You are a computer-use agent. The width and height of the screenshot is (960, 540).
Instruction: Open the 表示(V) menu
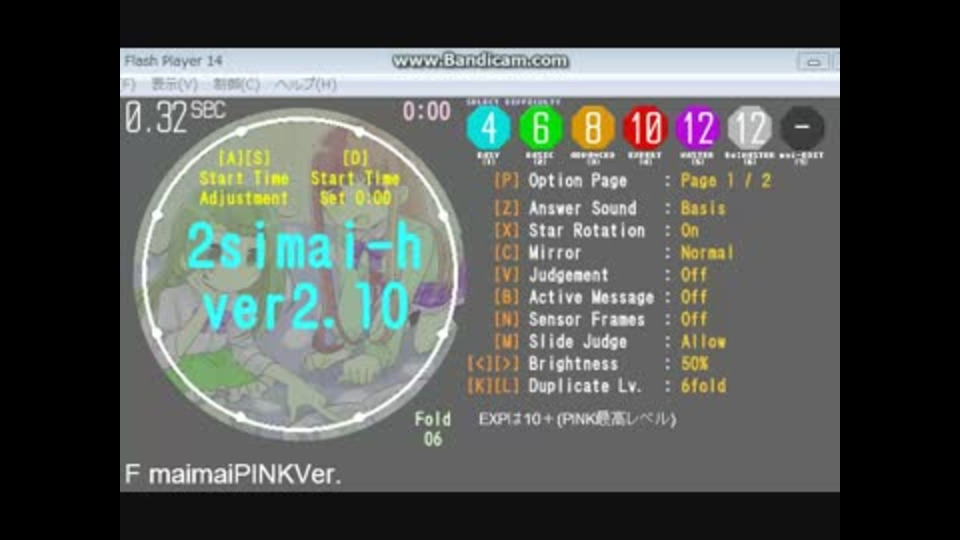174,84
